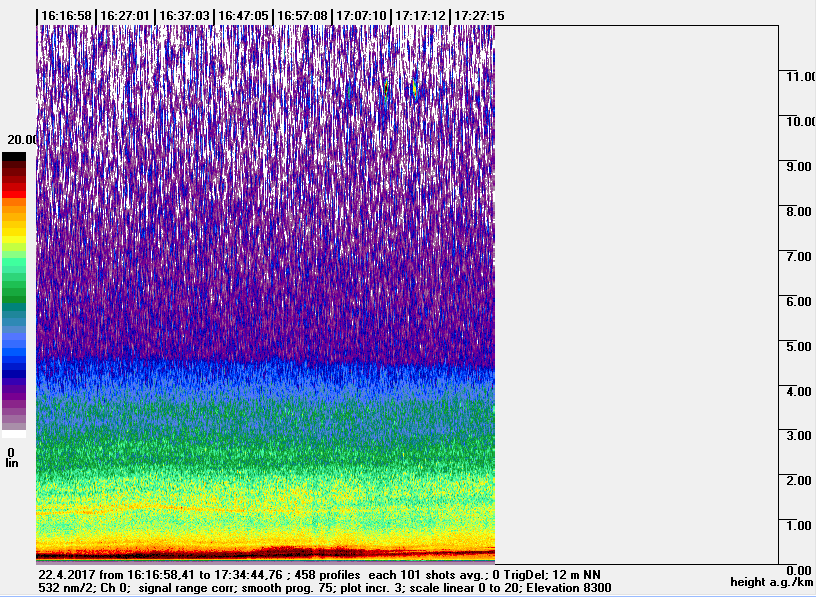
Task: Click the '458 profiles' text in footer
Action: point(327,575)
